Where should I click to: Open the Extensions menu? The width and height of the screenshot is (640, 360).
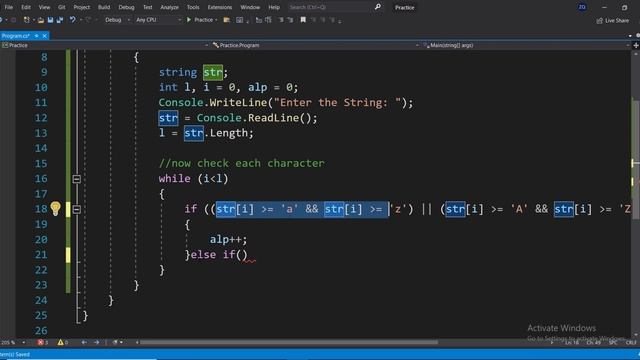[x=220, y=7]
